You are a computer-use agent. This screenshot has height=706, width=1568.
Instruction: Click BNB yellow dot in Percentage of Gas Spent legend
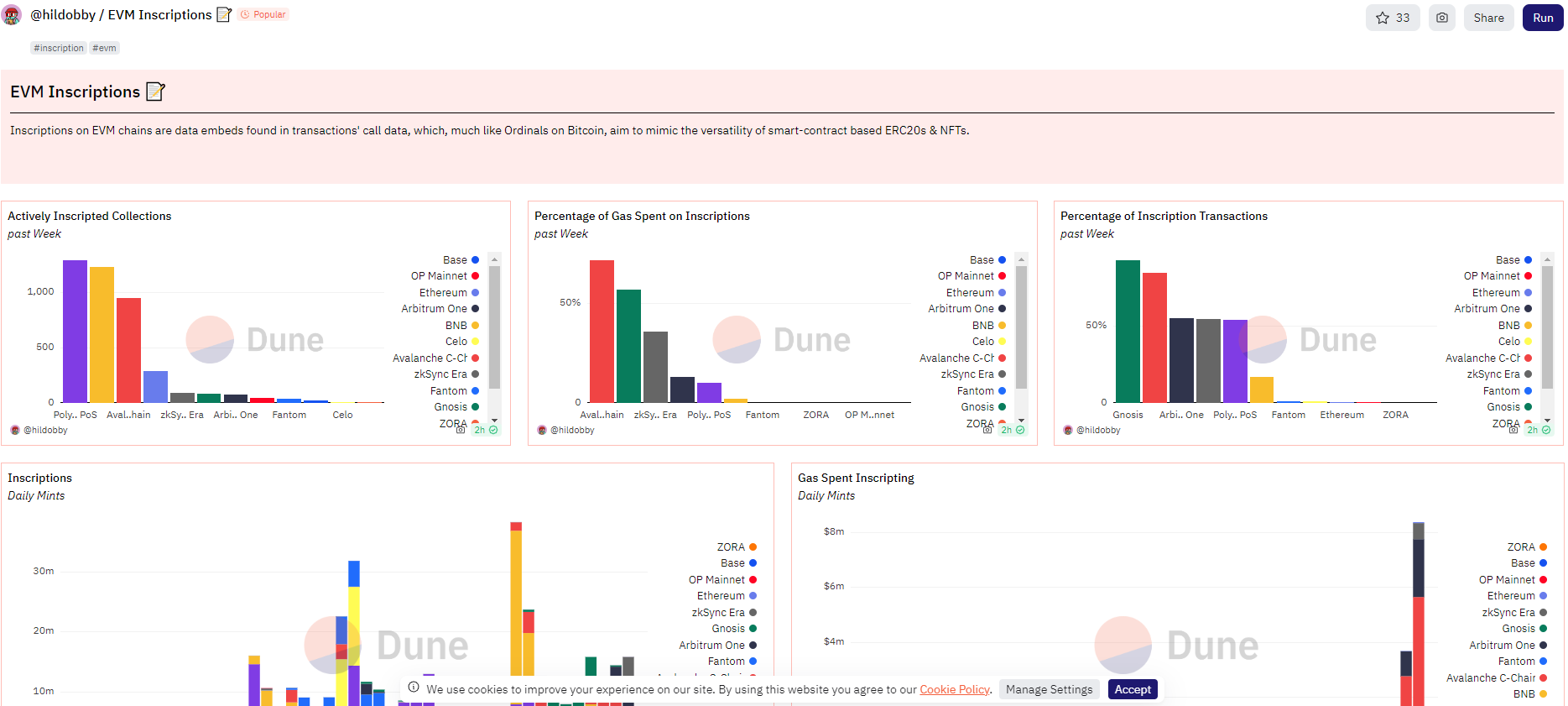pos(1002,326)
